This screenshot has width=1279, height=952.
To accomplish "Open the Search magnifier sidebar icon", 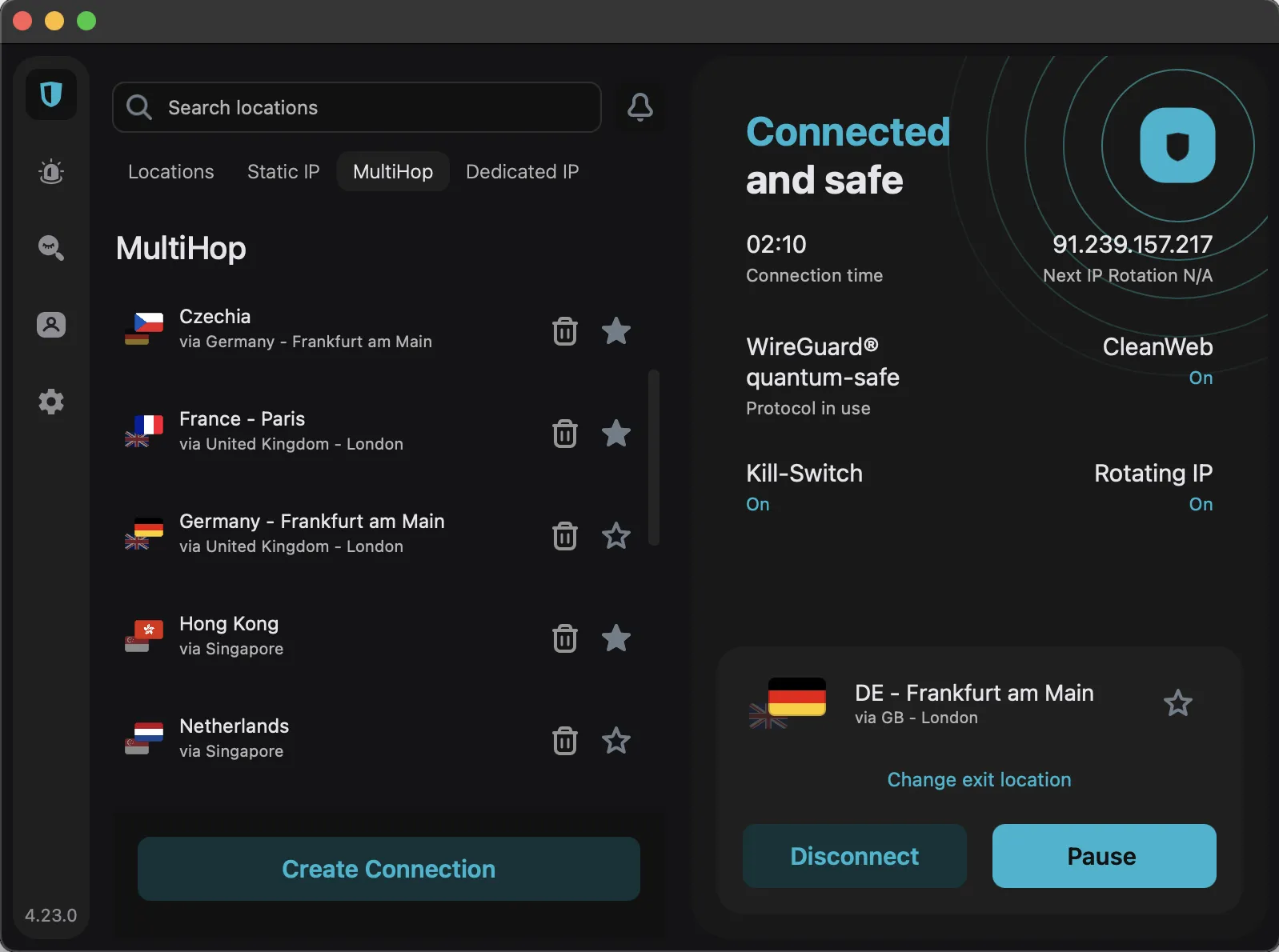I will pos(51,248).
